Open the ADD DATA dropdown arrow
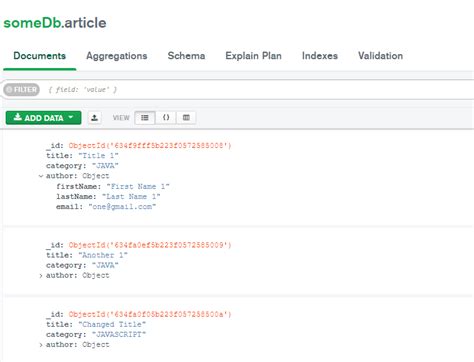 click(71, 117)
